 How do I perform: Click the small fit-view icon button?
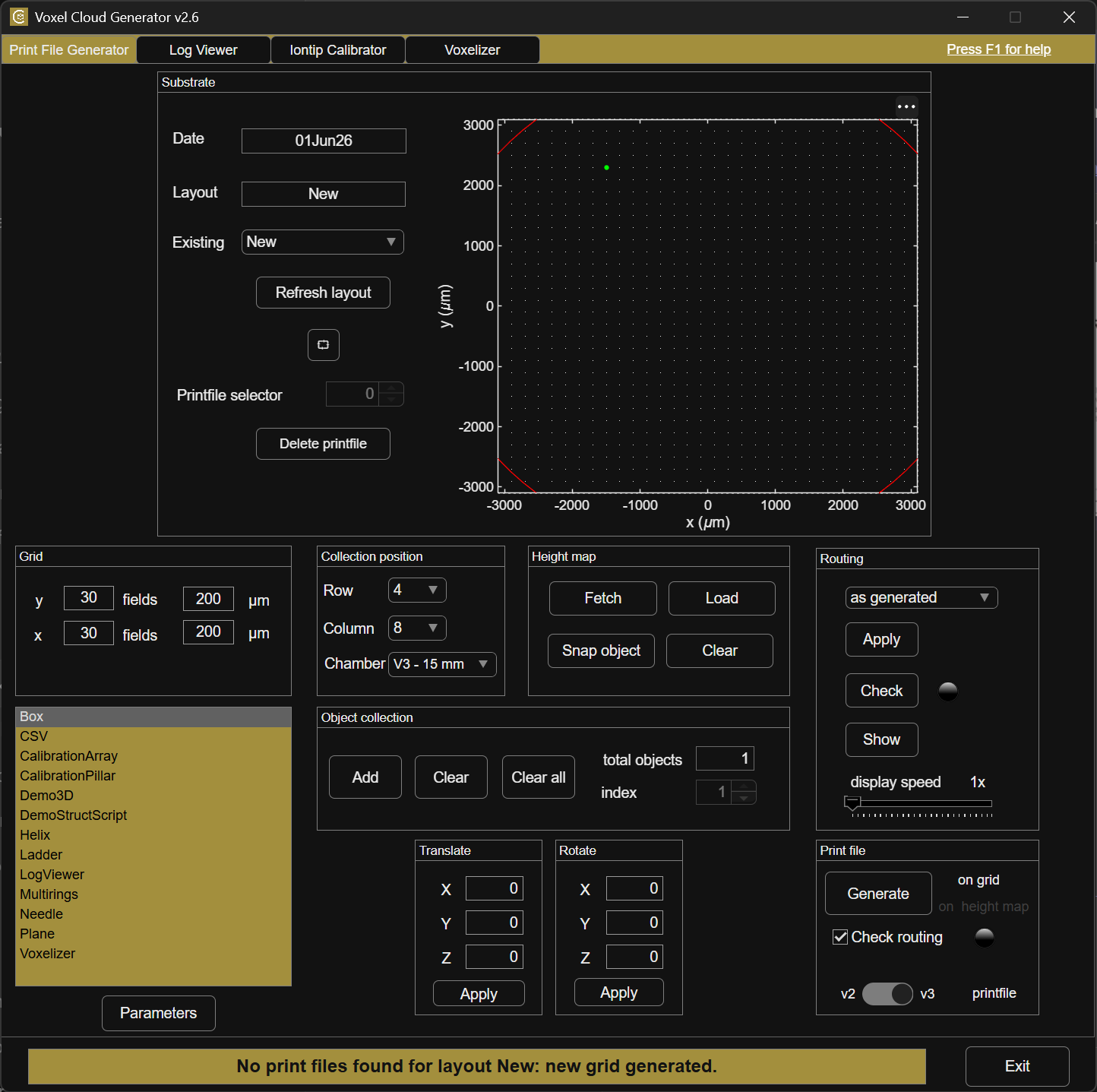coord(324,345)
